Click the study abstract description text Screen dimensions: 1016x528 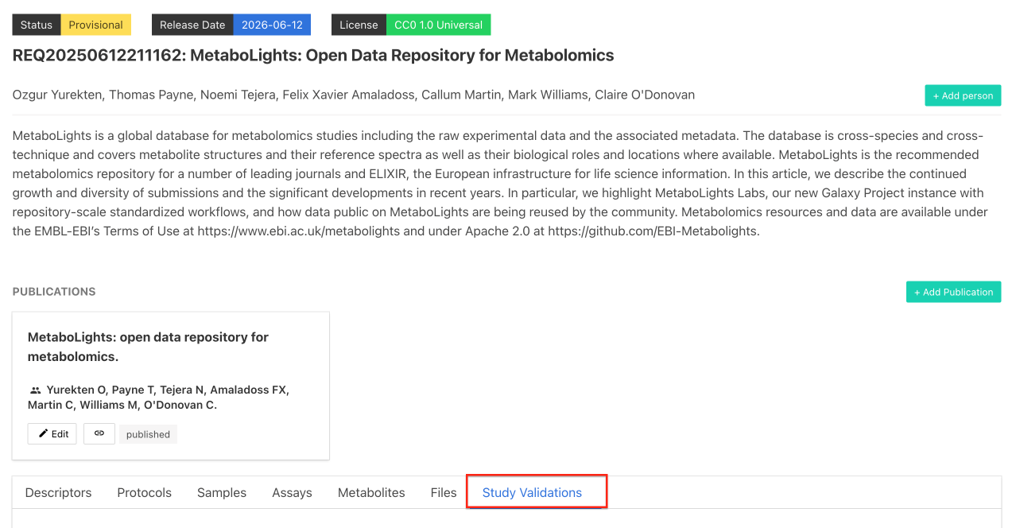(x=500, y=183)
